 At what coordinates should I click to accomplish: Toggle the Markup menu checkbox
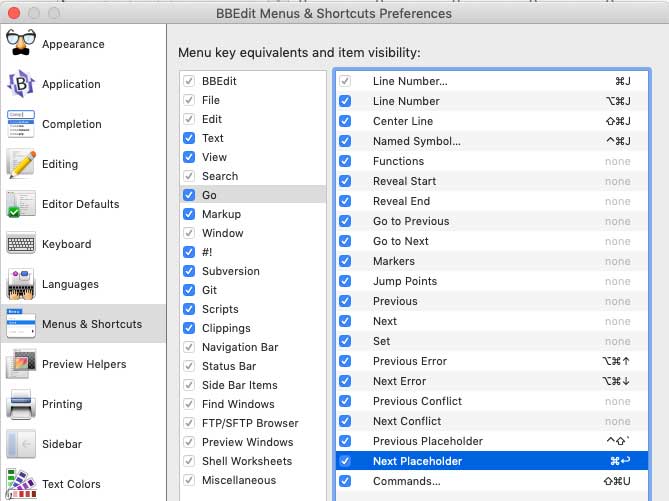pyautogui.click(x=189, y=214)
